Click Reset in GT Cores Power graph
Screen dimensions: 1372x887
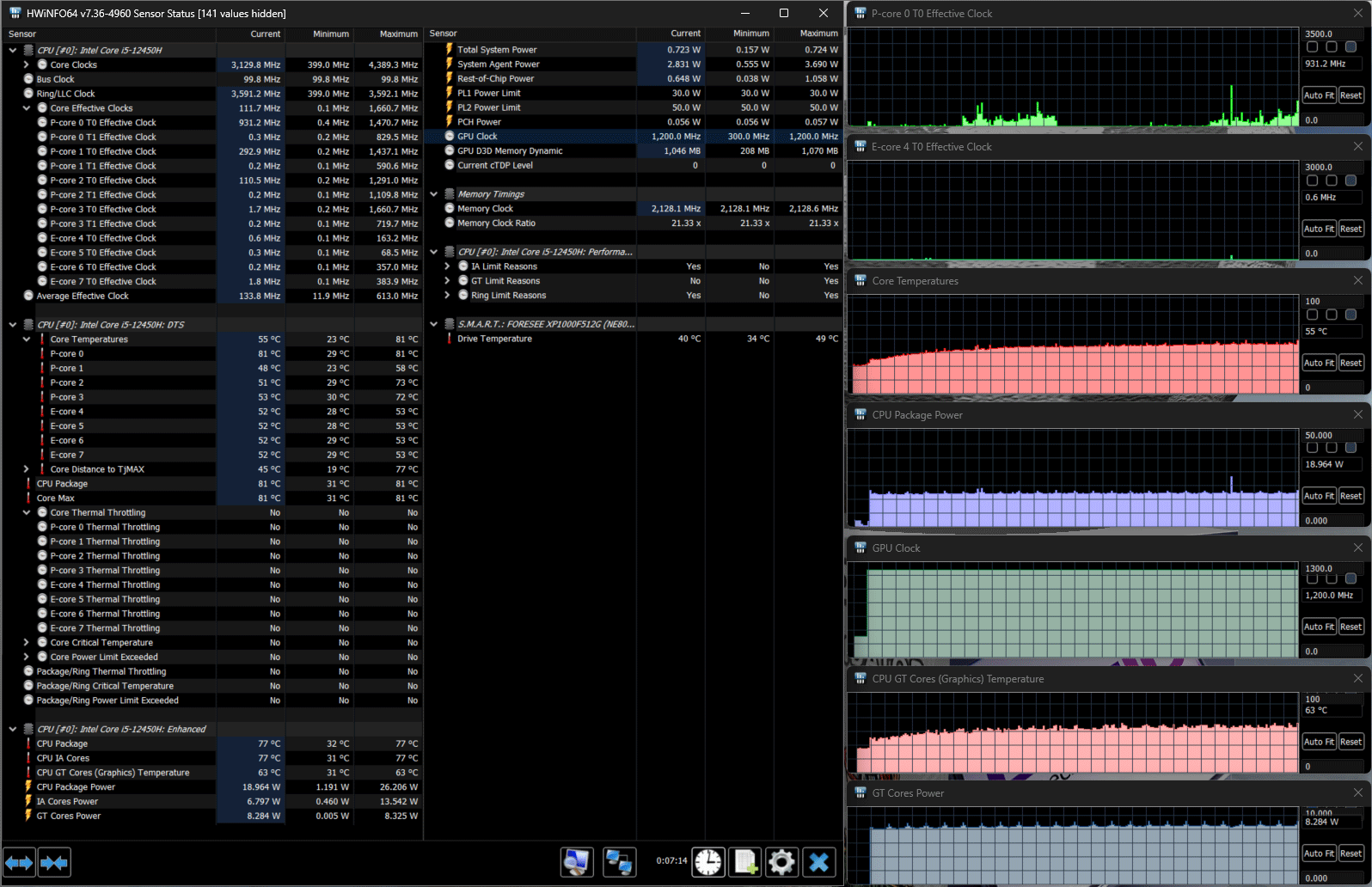tap(1351, 853)
